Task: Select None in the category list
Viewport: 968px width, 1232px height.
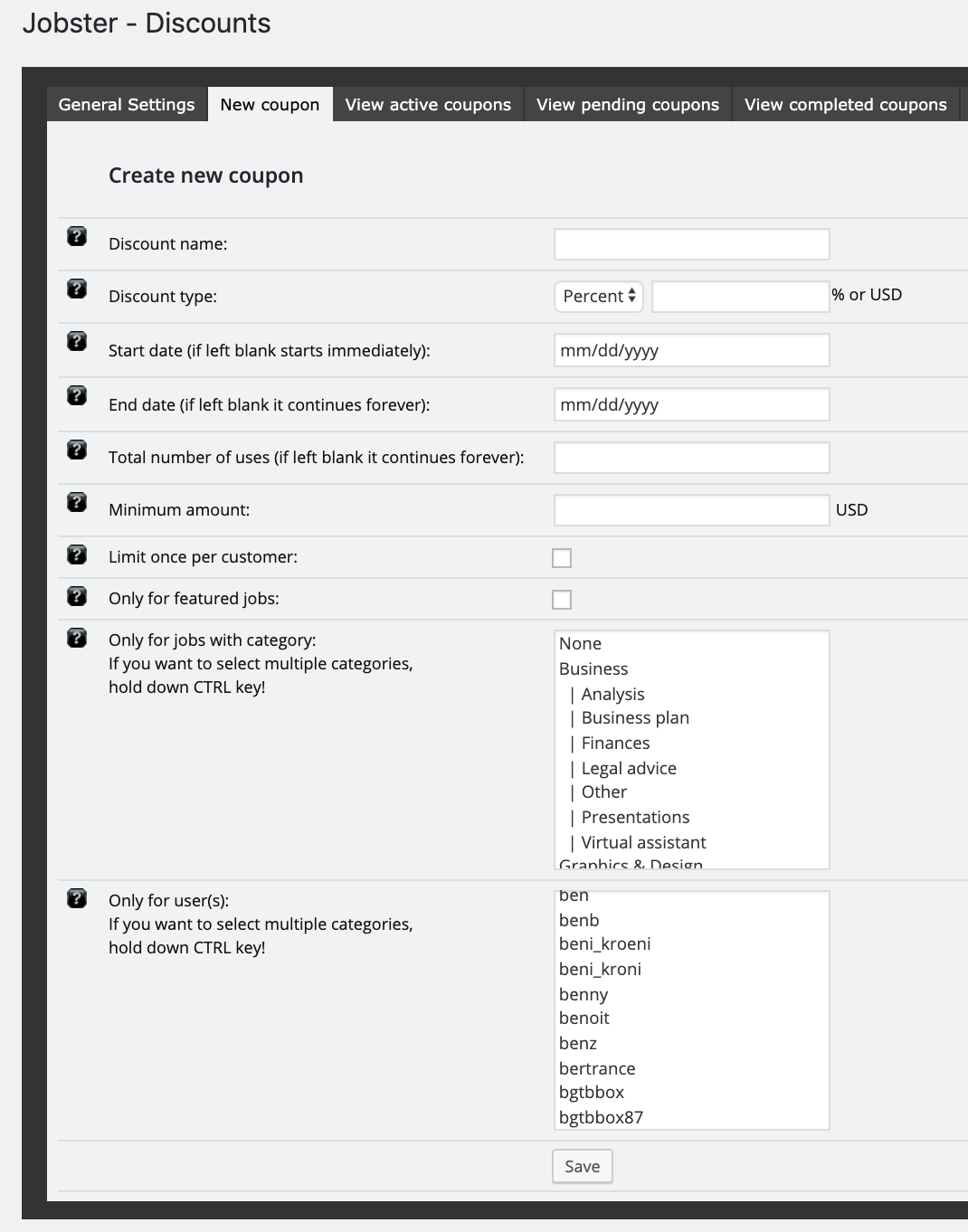Action: coord(692,644)
